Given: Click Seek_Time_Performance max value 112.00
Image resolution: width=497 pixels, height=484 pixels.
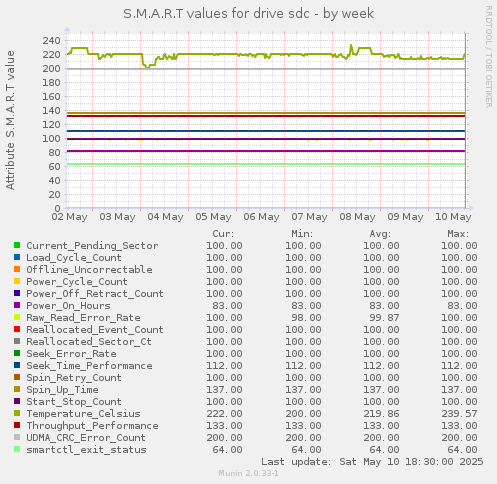Looking at the screenshot, I should 459,366.
